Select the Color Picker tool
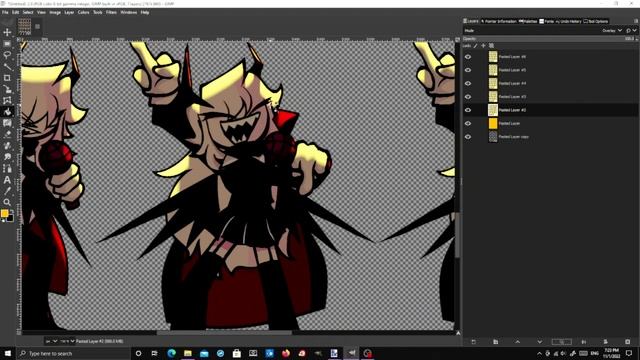Viewport: 640px width, 360px height. click(7, 191)
